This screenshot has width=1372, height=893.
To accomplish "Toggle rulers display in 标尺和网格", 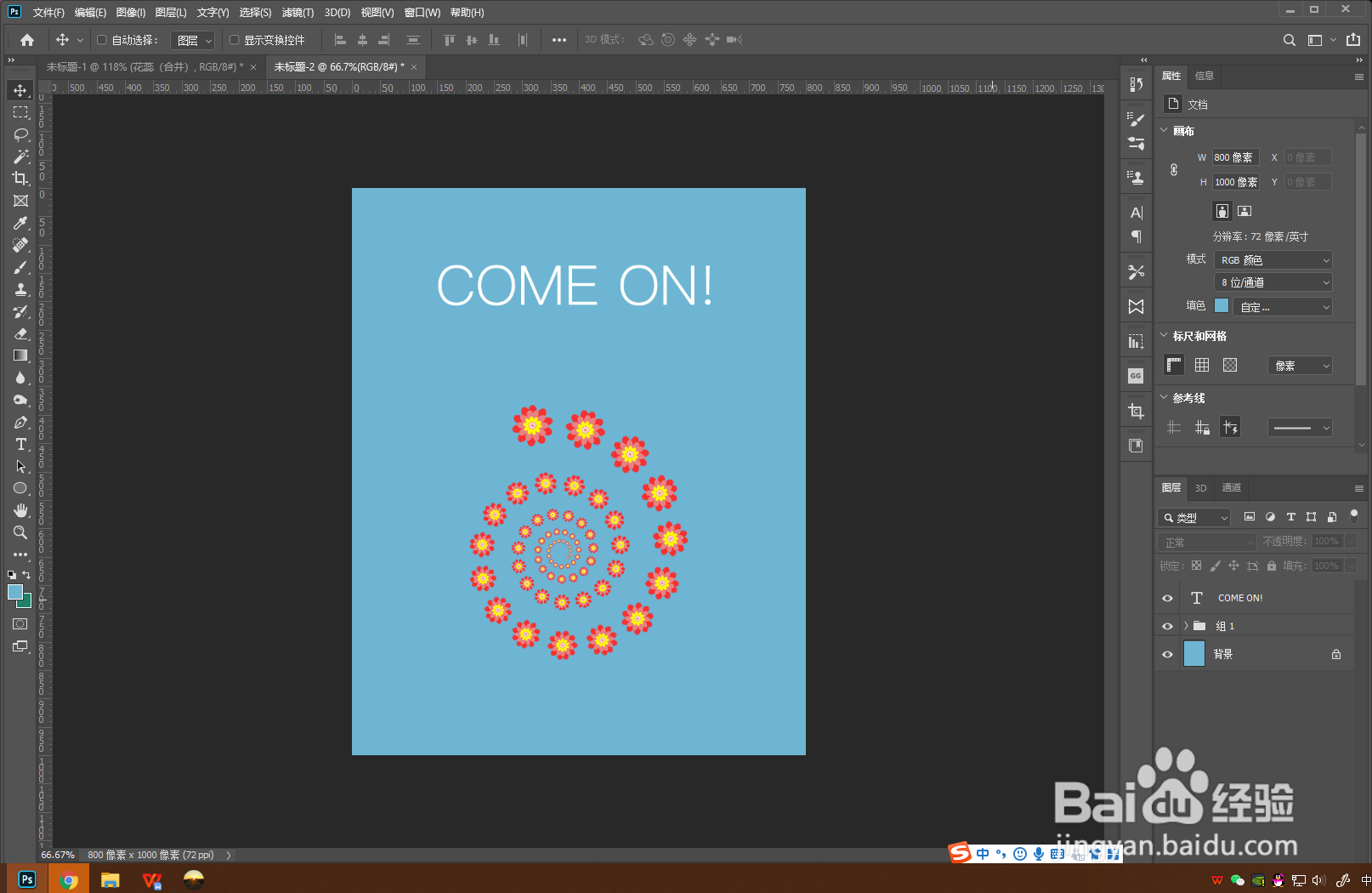I will click(x=1174, y=365).
